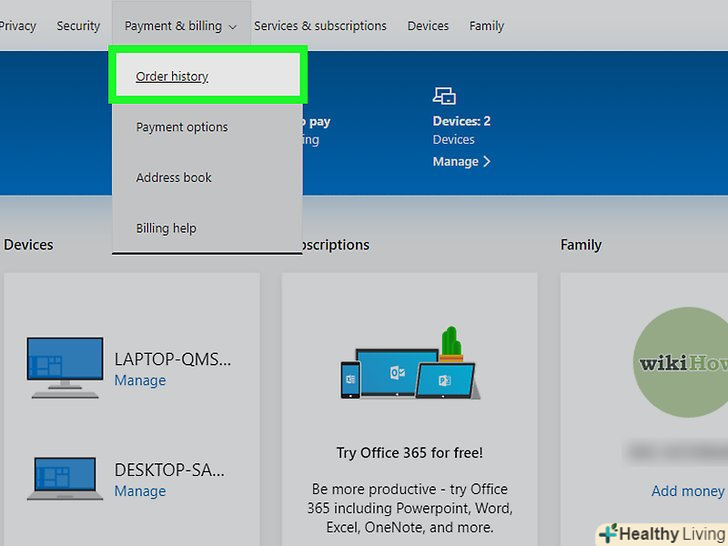The width and height of the screenshot is (728, 546).
Task: Select Billing help menu item
Action: pyautogui.click(x=166, y=228)
